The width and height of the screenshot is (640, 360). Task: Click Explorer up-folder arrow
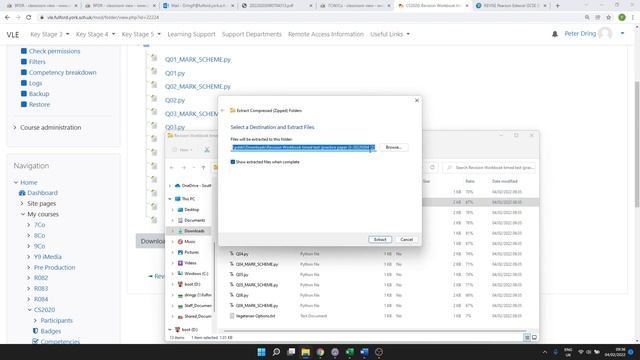pyautogui.click(x=203, y=168)
